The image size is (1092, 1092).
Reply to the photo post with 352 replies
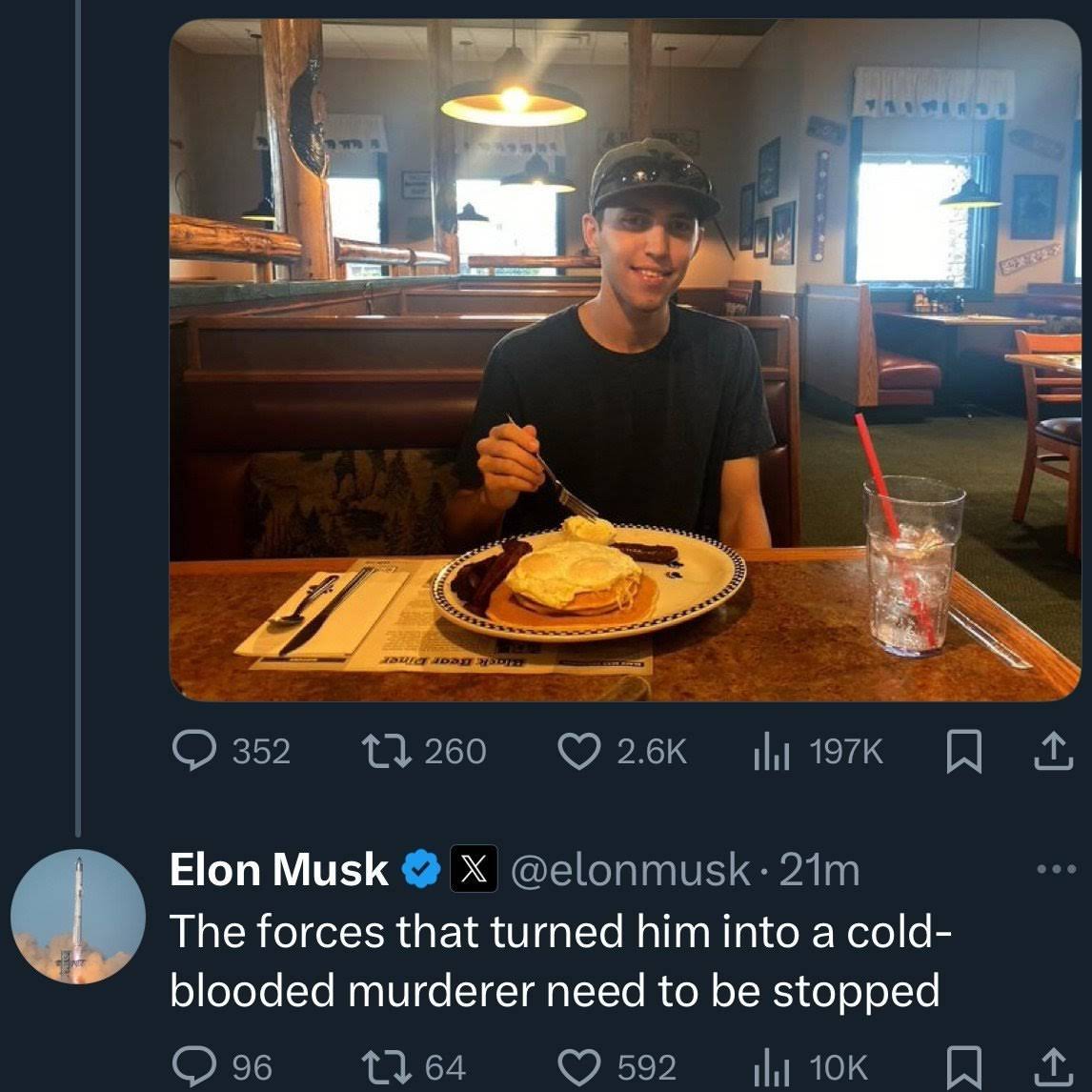click(193, 751)
